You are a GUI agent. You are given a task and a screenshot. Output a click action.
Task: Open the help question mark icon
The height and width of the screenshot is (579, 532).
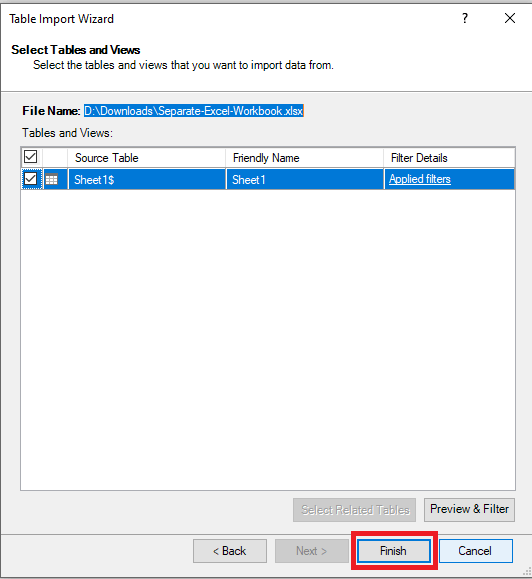[x=465, y=18]
